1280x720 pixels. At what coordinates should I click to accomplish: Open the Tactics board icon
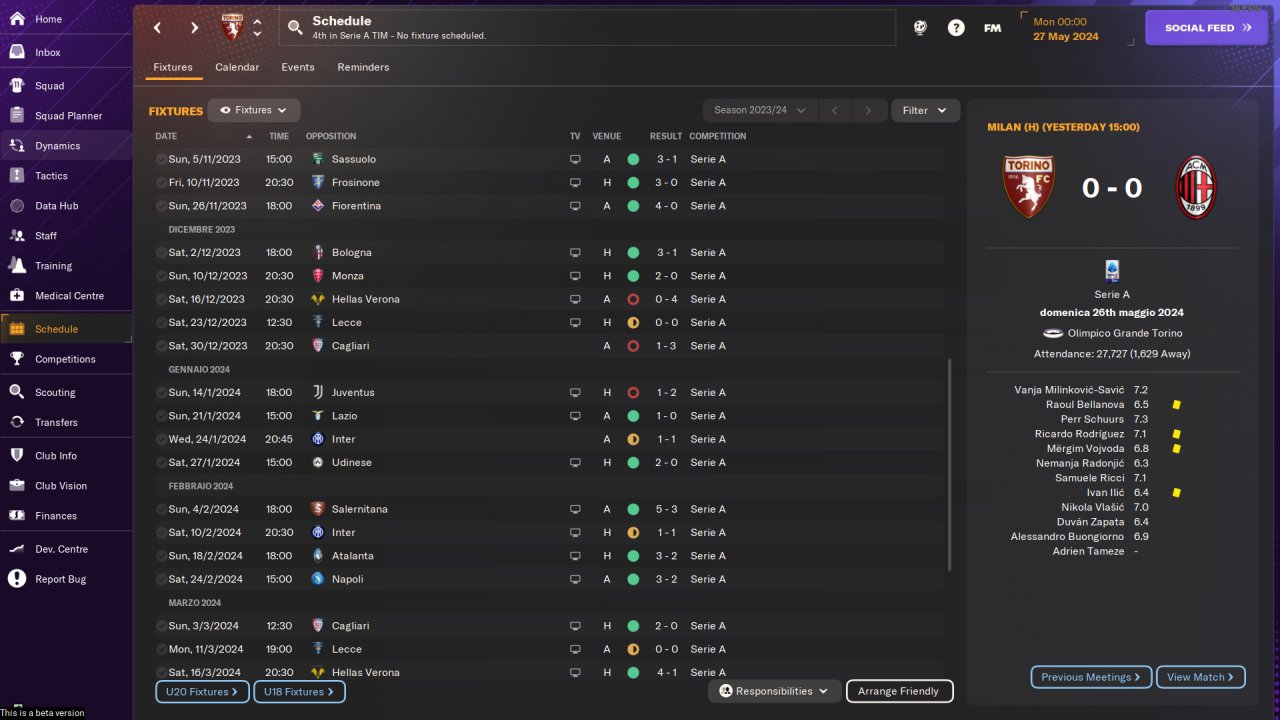tap(17, 175)
